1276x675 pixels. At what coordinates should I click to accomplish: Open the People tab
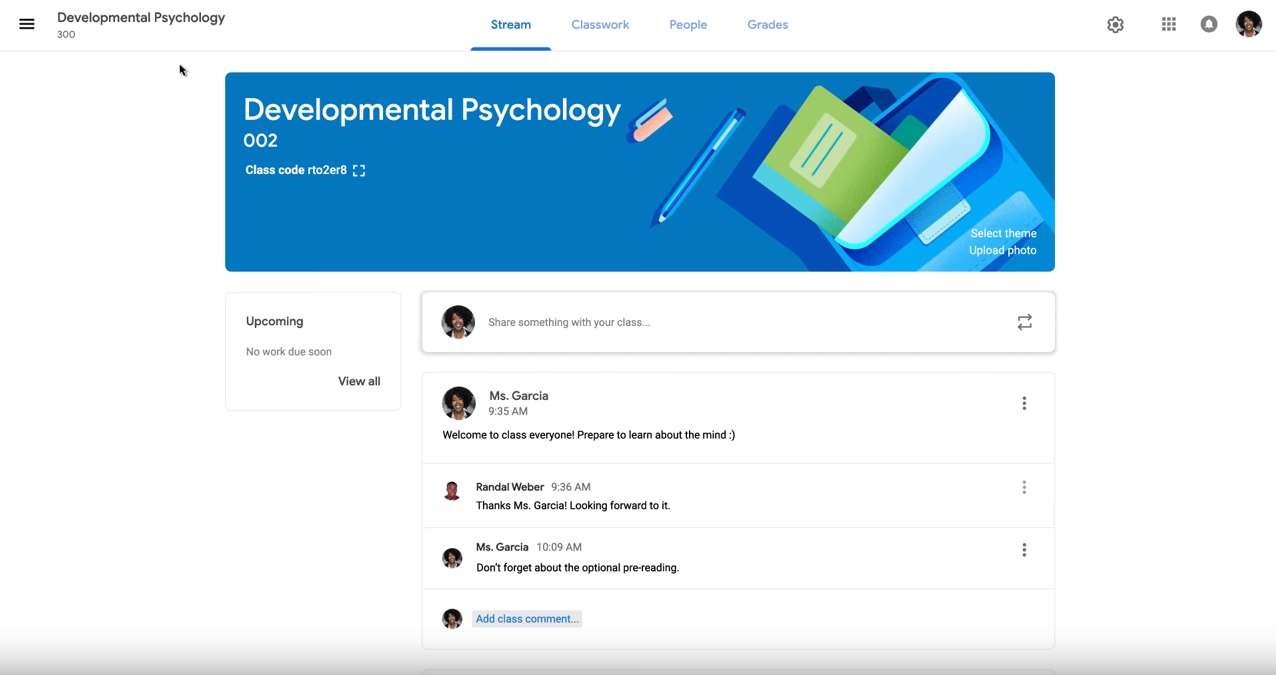pos(687,24)
